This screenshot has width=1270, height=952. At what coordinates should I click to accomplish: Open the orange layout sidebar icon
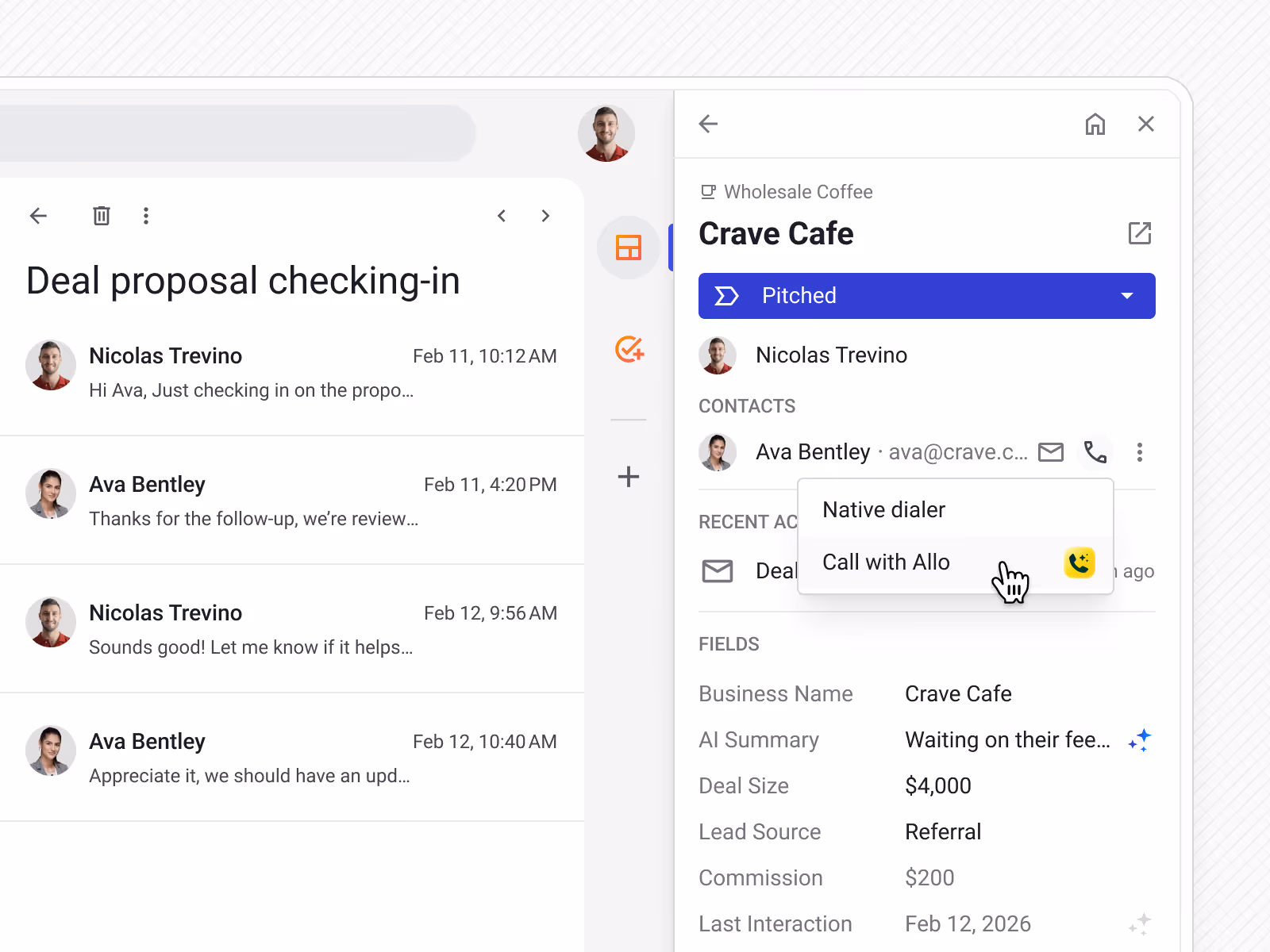(x=629, y=248)
